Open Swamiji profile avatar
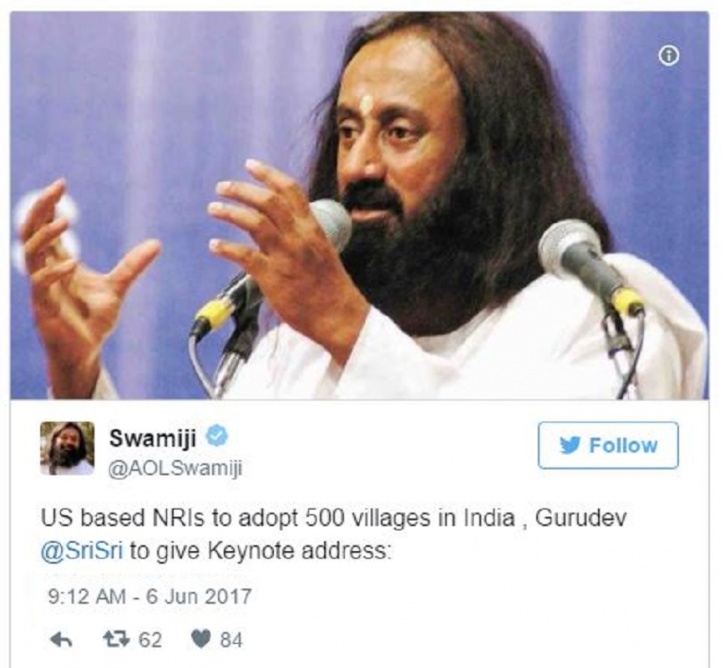Screen dimensions: 725x668 tap(68, 448)
